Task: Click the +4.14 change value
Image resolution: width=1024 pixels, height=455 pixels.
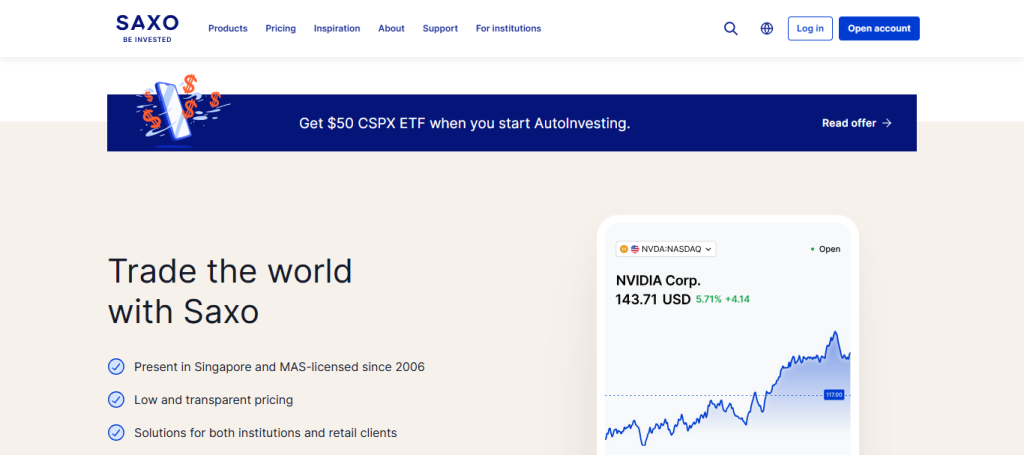Action: click(737, 300)
